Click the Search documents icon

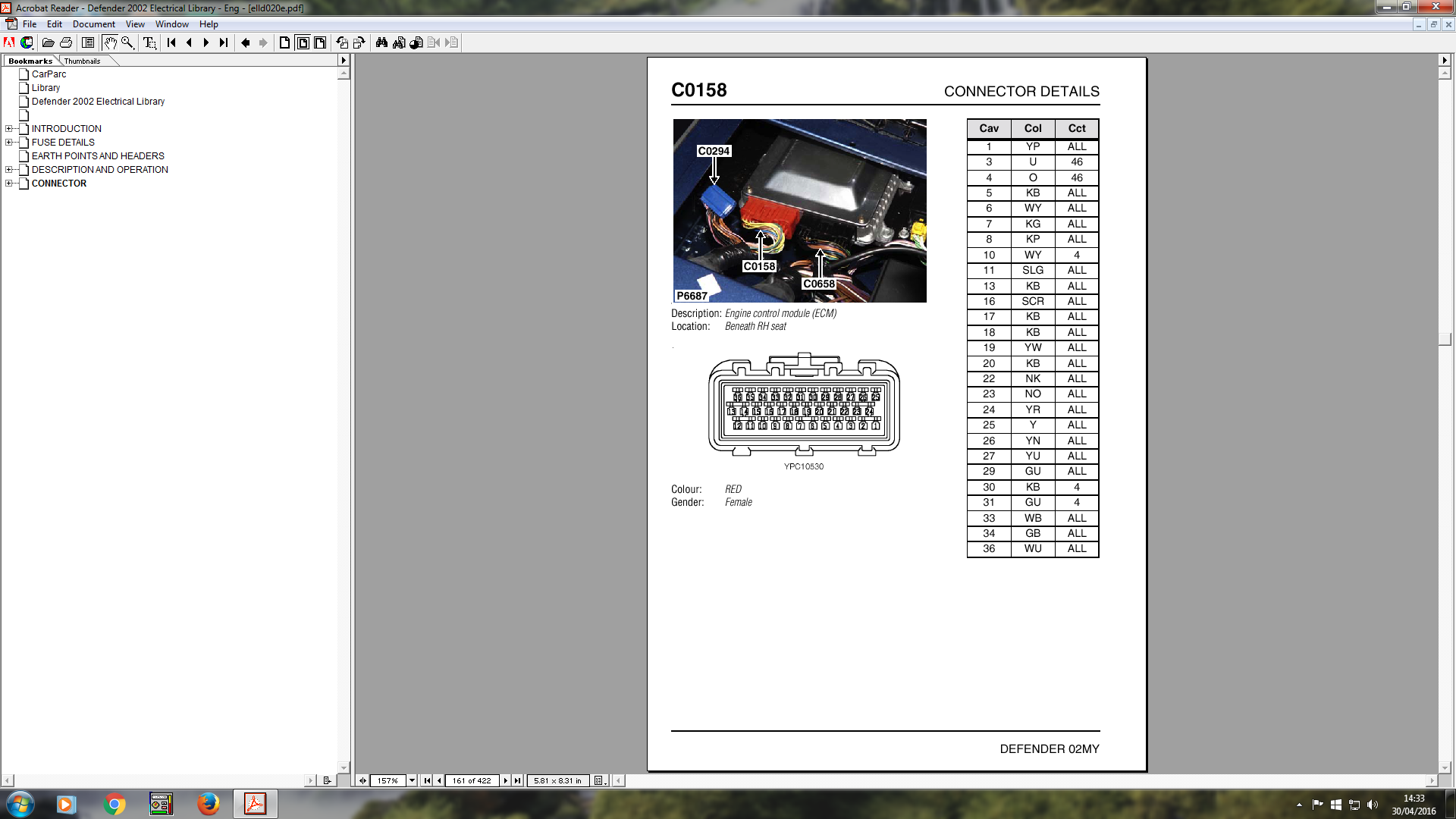(x=399, y=42)
